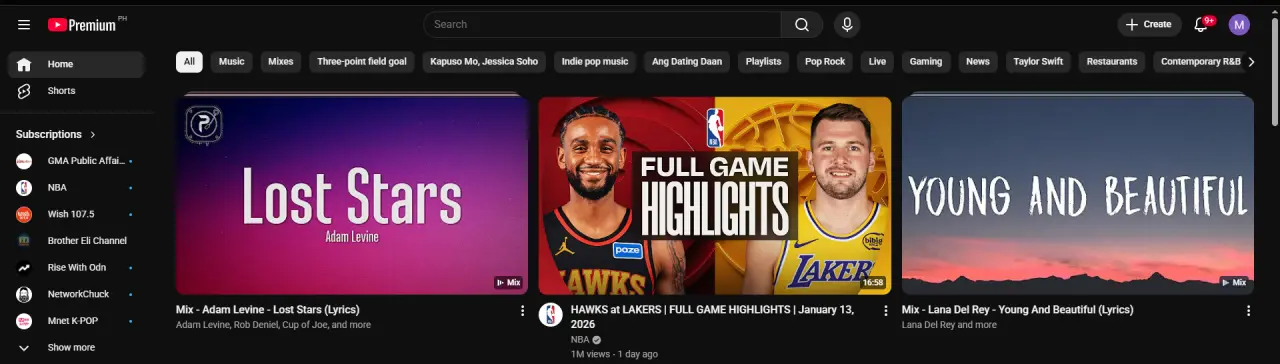The image size is (1280, 364).
Task: Open title Mix - Adam Levine - Lost Stars
Action: (x=268, y=310)
